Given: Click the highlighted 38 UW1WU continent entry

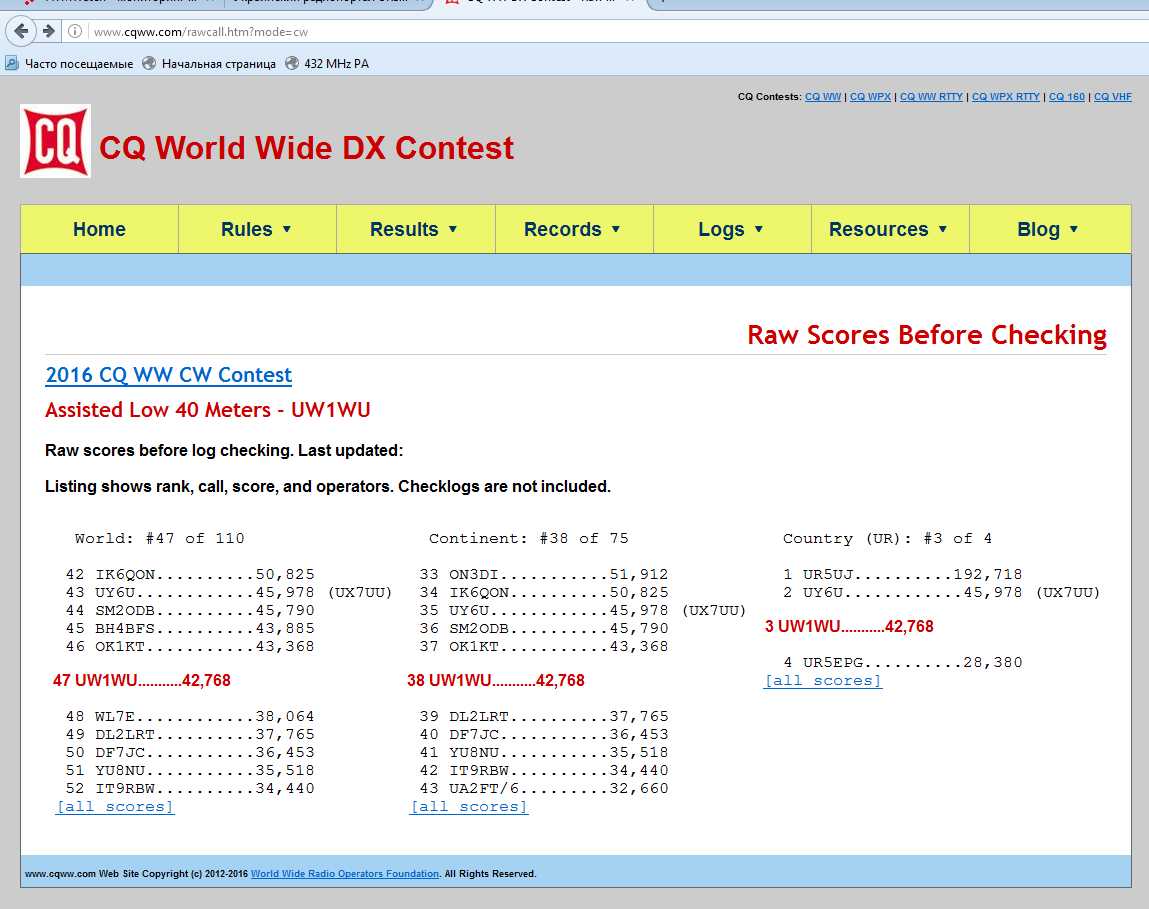Looking at the screenshot, I should pyautogui.click(x=496, y=680).
